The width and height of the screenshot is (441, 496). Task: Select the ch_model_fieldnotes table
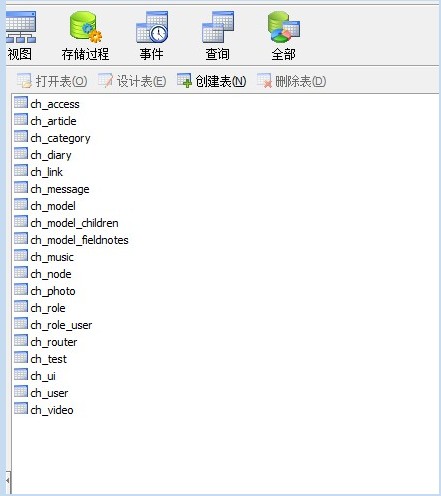click(x=71, y=240)
